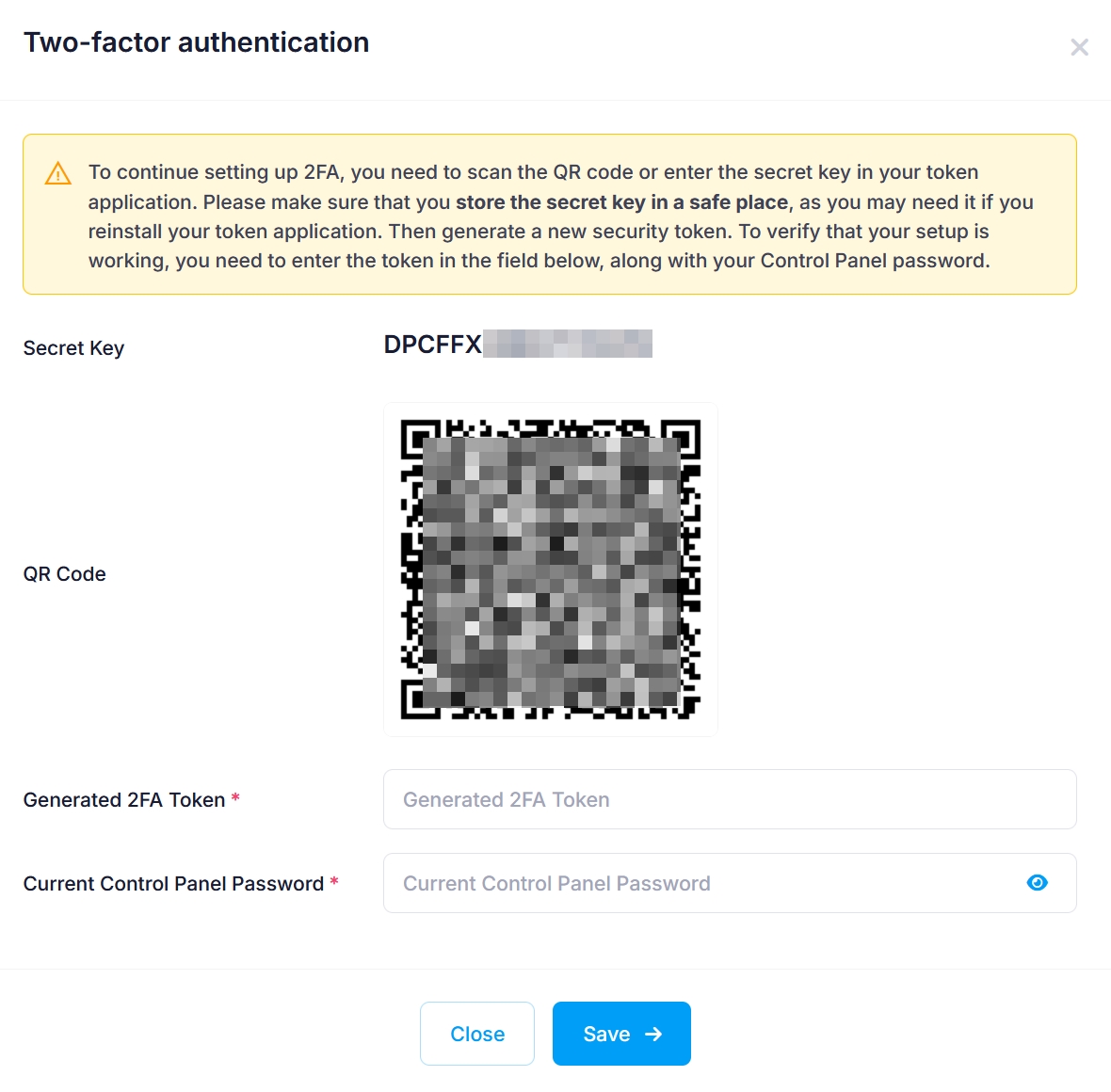
Task: Show the hidden password with the eye toggle
Action: (x=1037, y=883)
